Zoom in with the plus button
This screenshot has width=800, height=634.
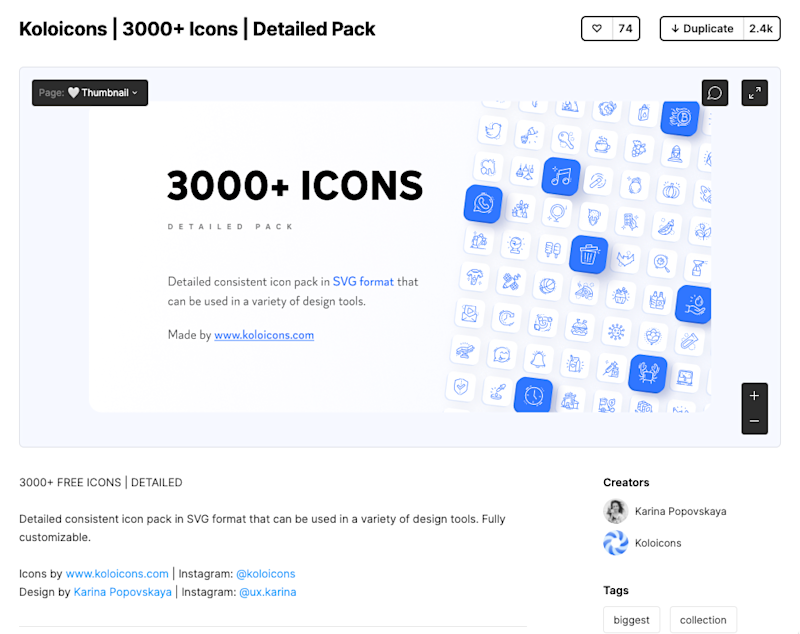point(755,396)
